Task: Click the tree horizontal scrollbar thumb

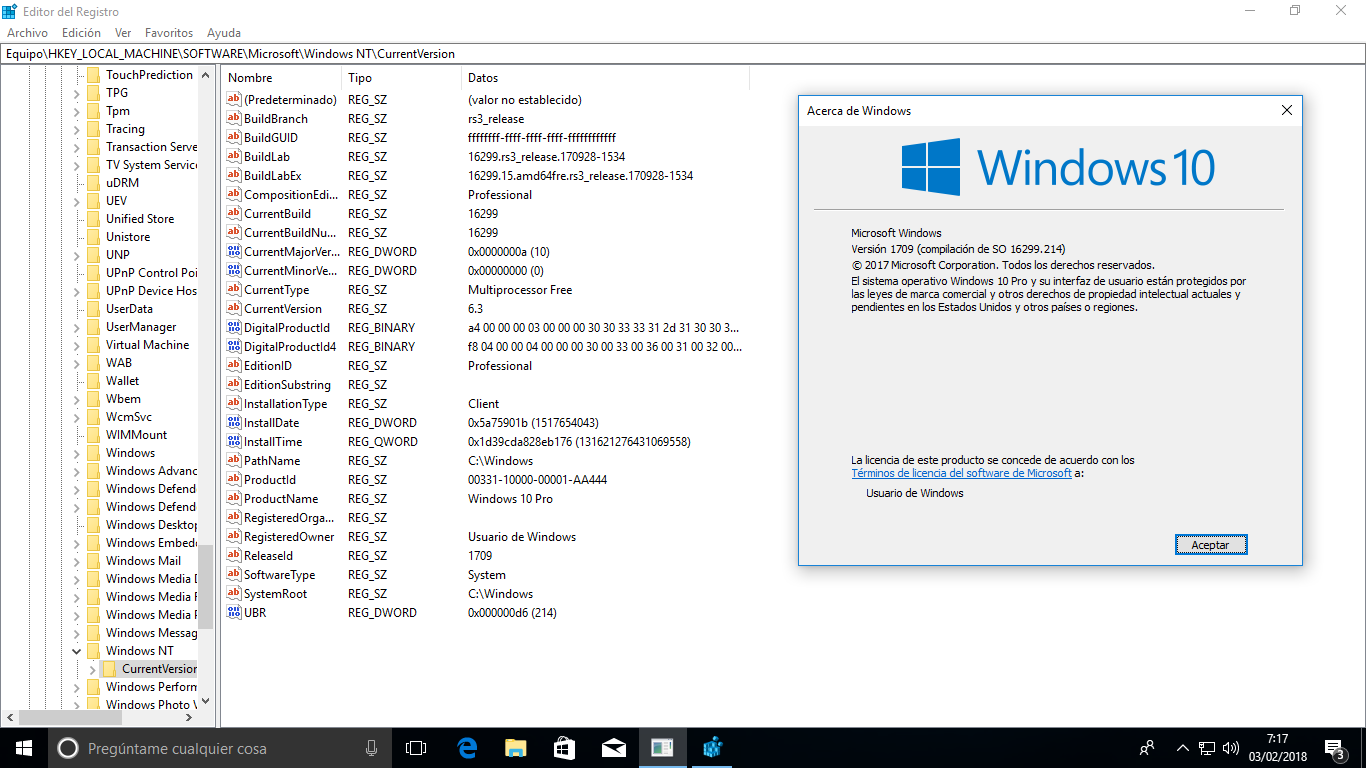Action: coord(68,718)
